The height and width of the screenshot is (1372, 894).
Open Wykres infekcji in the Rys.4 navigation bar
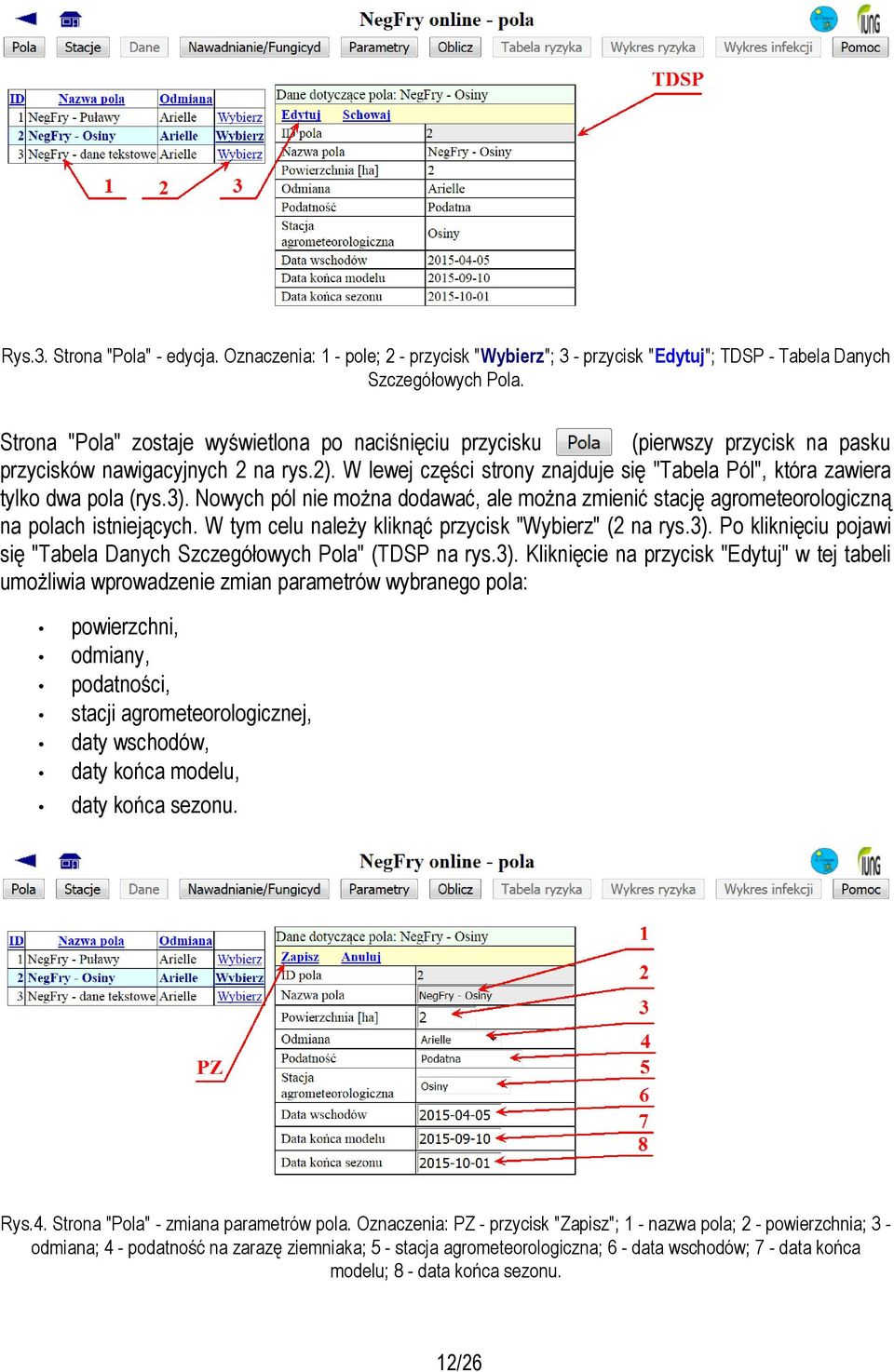768,889
